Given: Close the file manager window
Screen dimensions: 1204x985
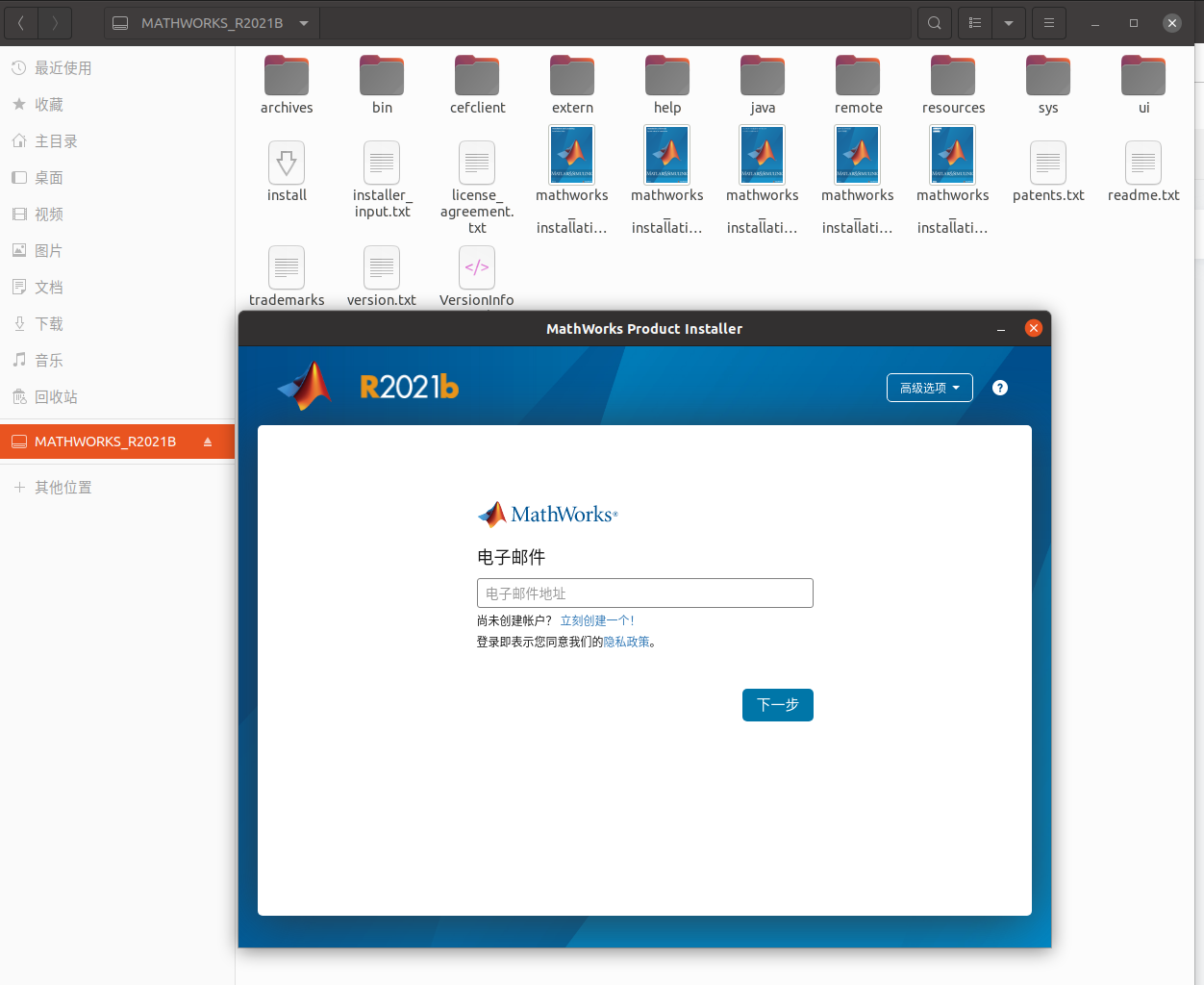Looking at the screenshot, I should (x=1172, y=23).
